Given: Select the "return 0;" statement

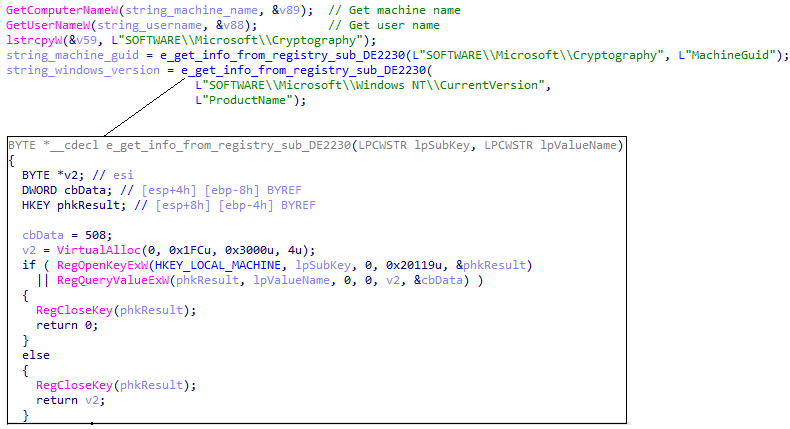Looking at the screenshot, I should [x=67, y=325].
